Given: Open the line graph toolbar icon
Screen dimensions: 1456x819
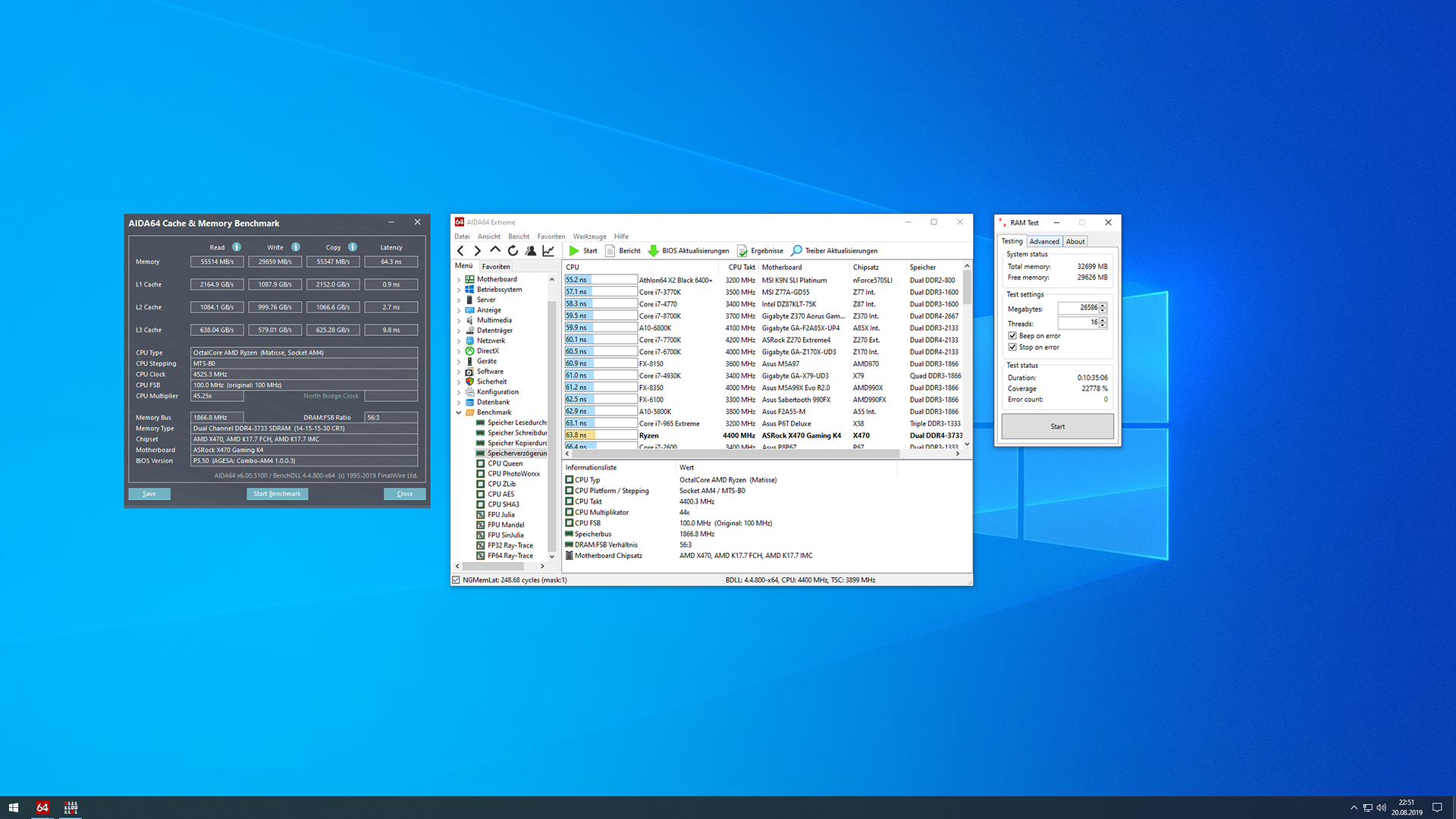Looking at the screenshot, I should (x=548, y=251).
